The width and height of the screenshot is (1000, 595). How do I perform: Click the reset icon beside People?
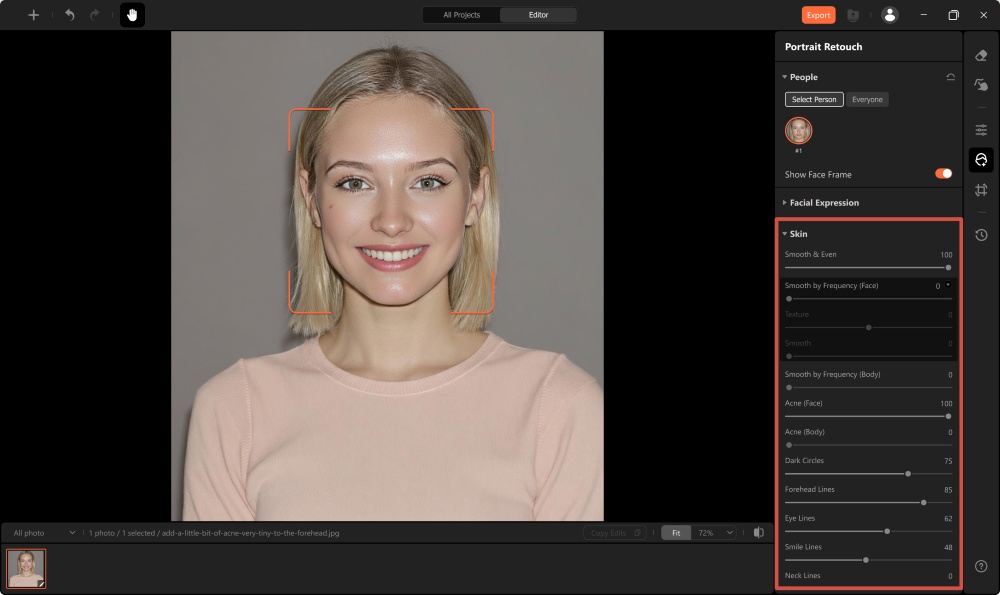pyautogui.click(x=950, y=76)
